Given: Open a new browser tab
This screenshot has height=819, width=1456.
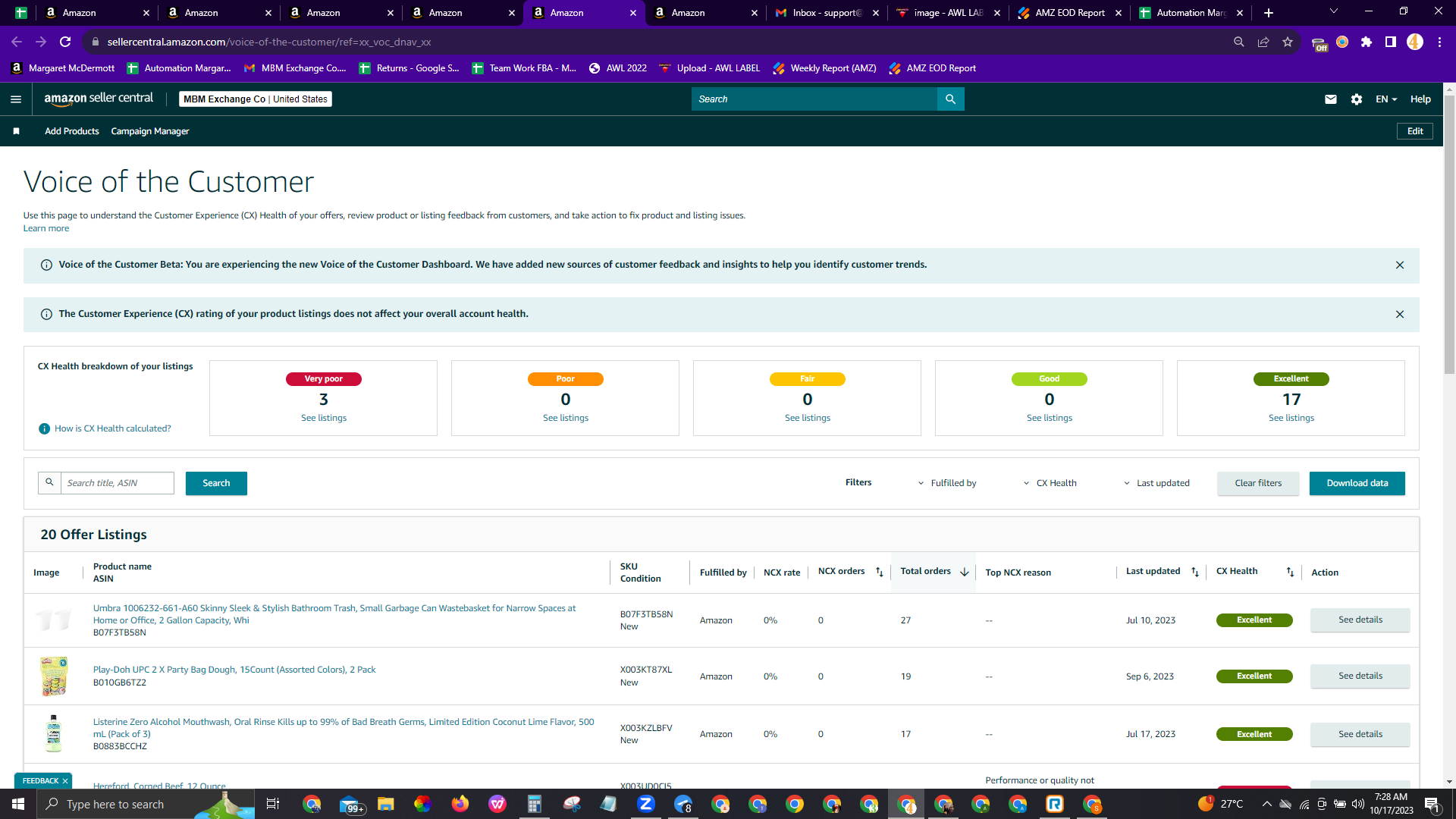Looking at the screenshot, I should coord(1269,13).
